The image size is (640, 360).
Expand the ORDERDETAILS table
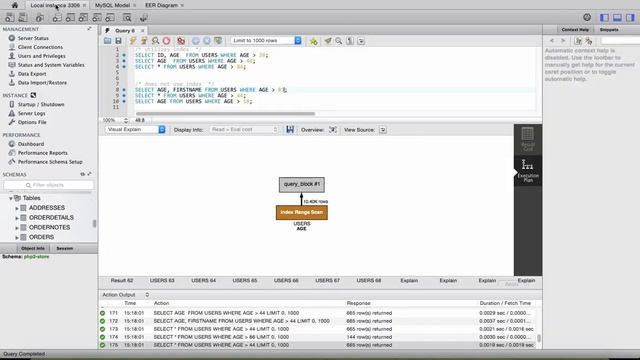click(x=17, y=218)
